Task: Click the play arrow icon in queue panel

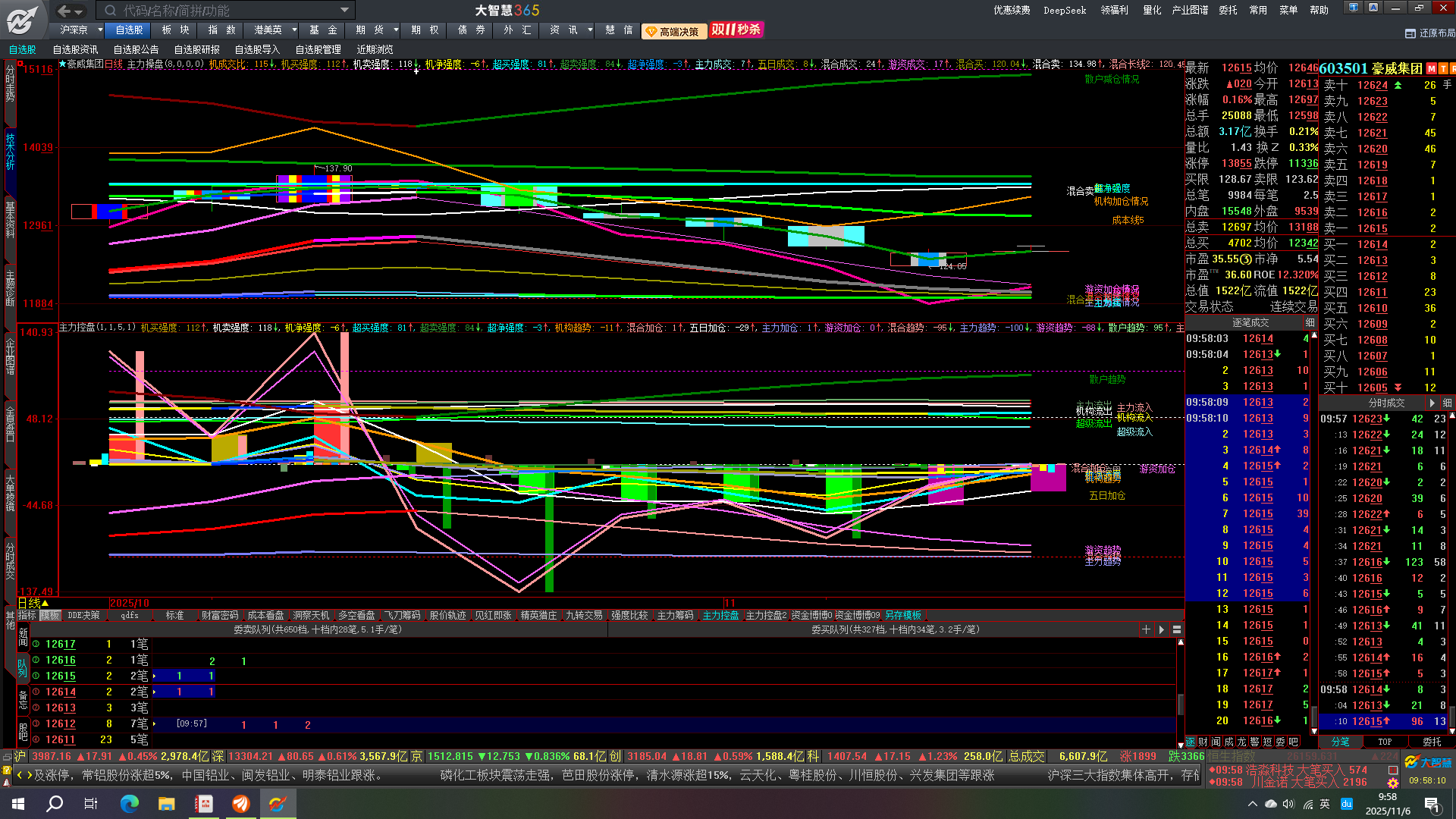Action: tap(1161, 629)
